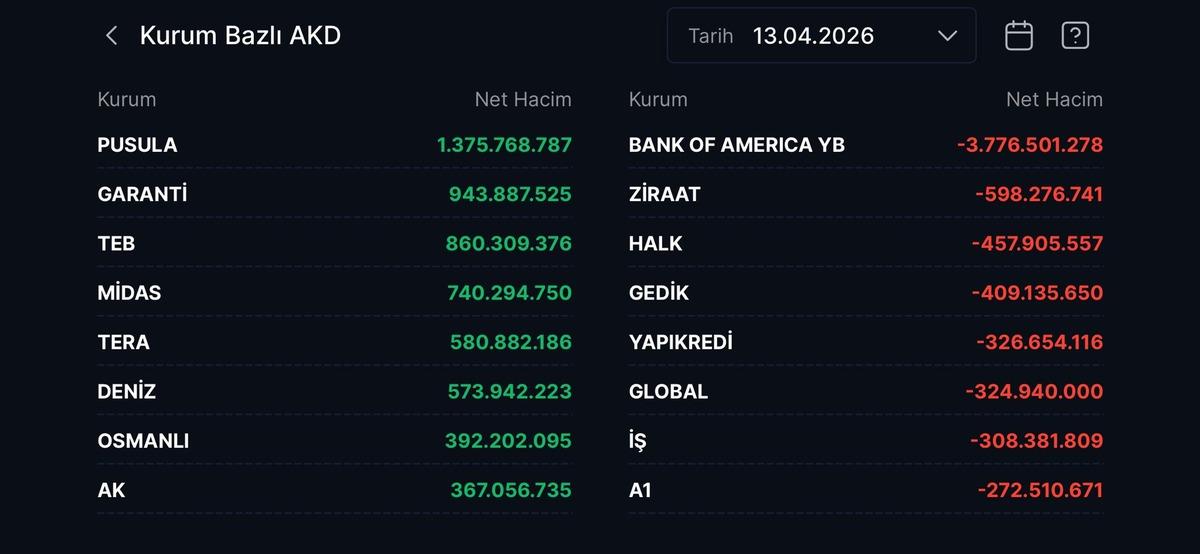Expand the Tarih date dropdown
Viewport: 1200px width, 554px height.
820,36
